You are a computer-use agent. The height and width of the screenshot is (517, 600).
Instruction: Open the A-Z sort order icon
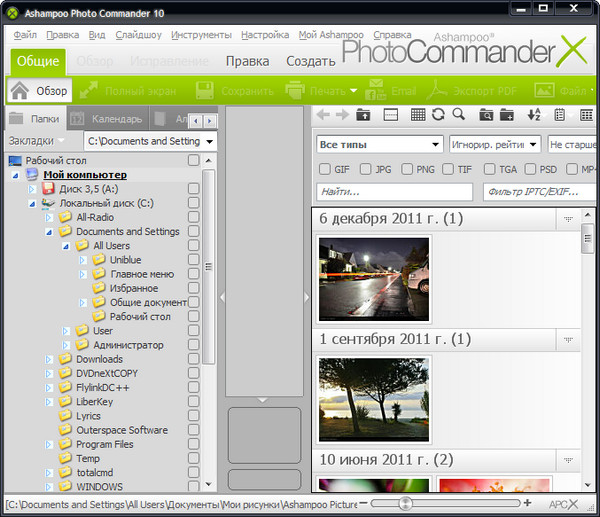click(x=533, y=115)
